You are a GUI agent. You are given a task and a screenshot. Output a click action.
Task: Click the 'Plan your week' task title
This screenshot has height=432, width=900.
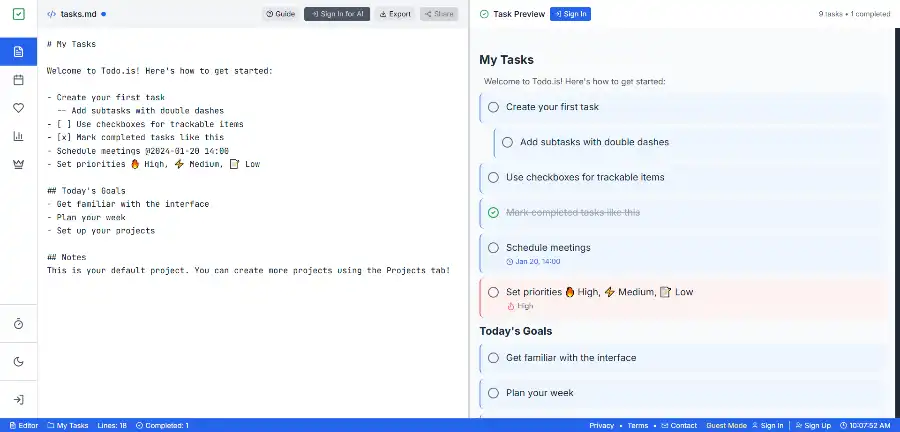(x=540, y=393)
